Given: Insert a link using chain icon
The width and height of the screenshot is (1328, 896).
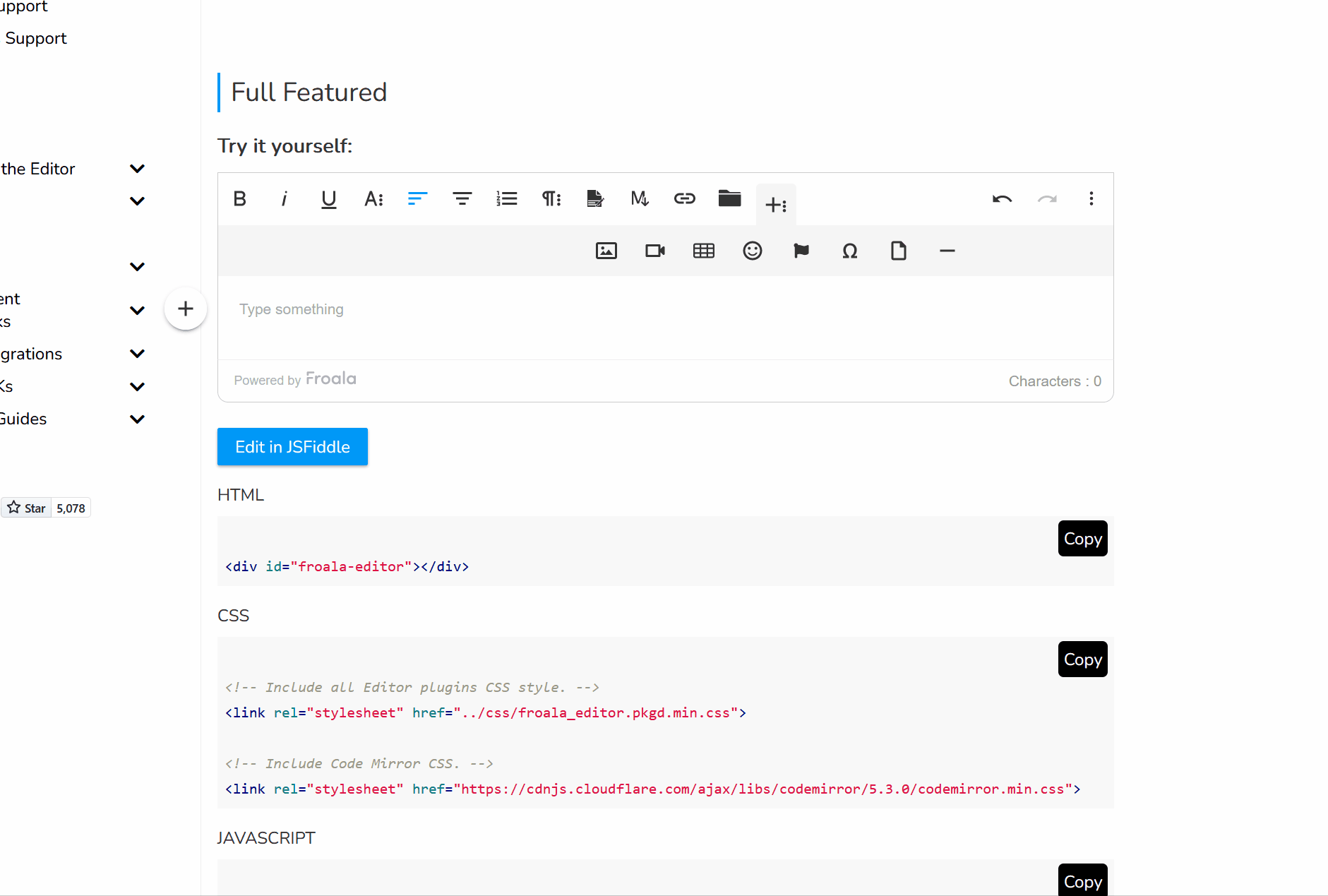Looking at the screenshot, I should coord(685,199).
